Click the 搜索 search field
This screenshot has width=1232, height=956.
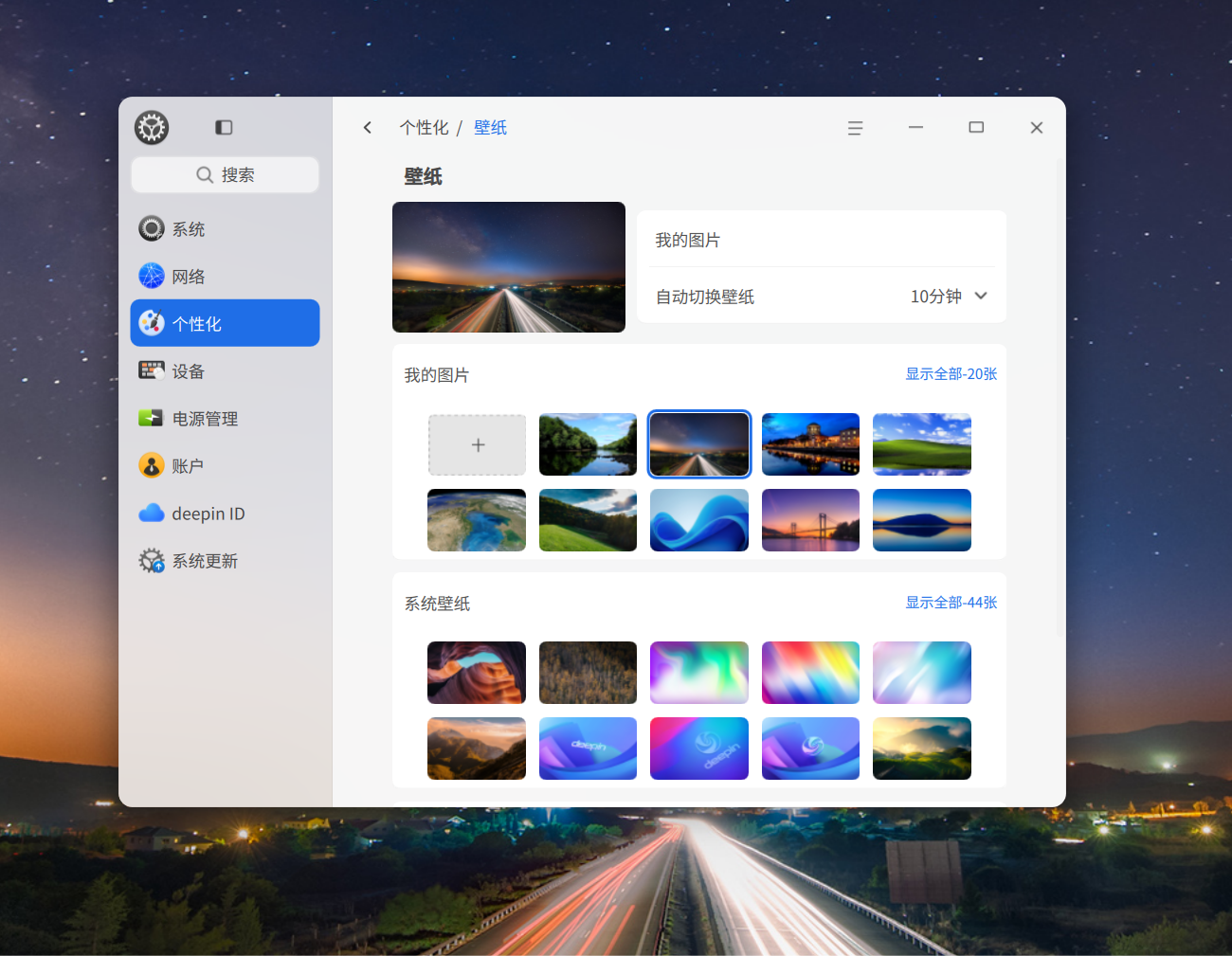[x=225, y=174]
